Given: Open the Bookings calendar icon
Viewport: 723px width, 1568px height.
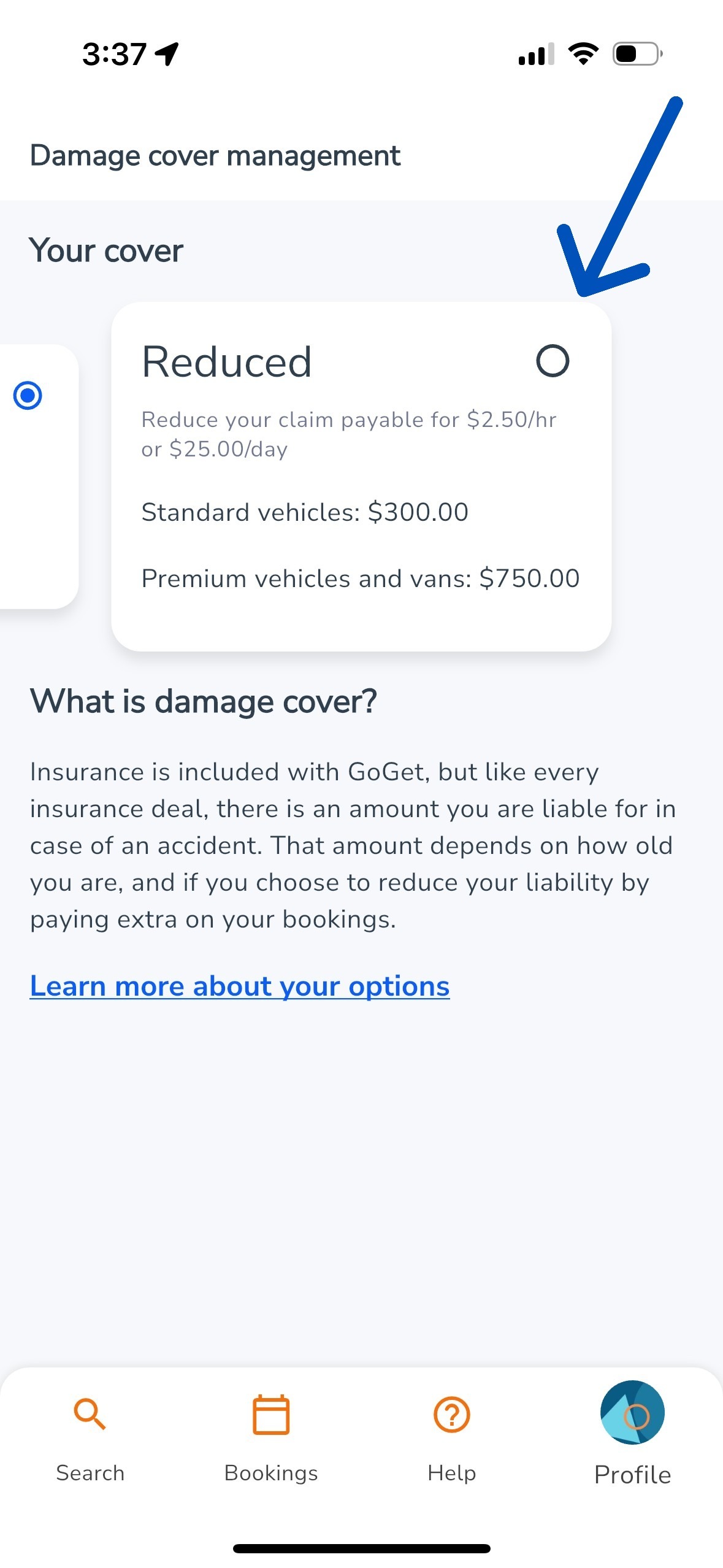Looking at the screenshot, I should click(x=271, y=1415).
